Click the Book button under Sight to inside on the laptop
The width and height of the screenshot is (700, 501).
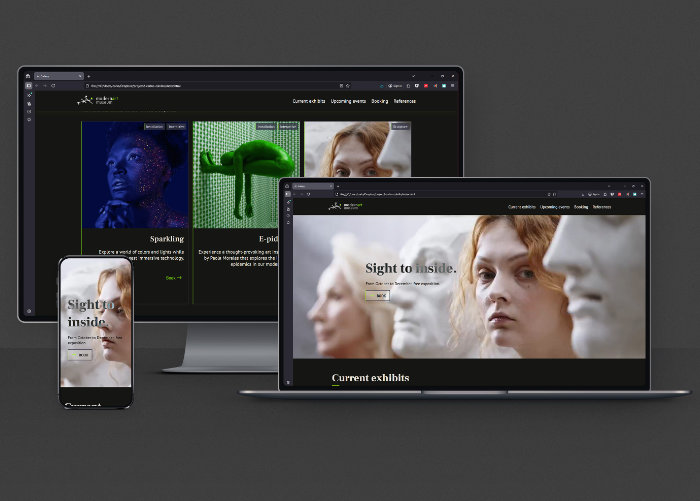point(377,296)
